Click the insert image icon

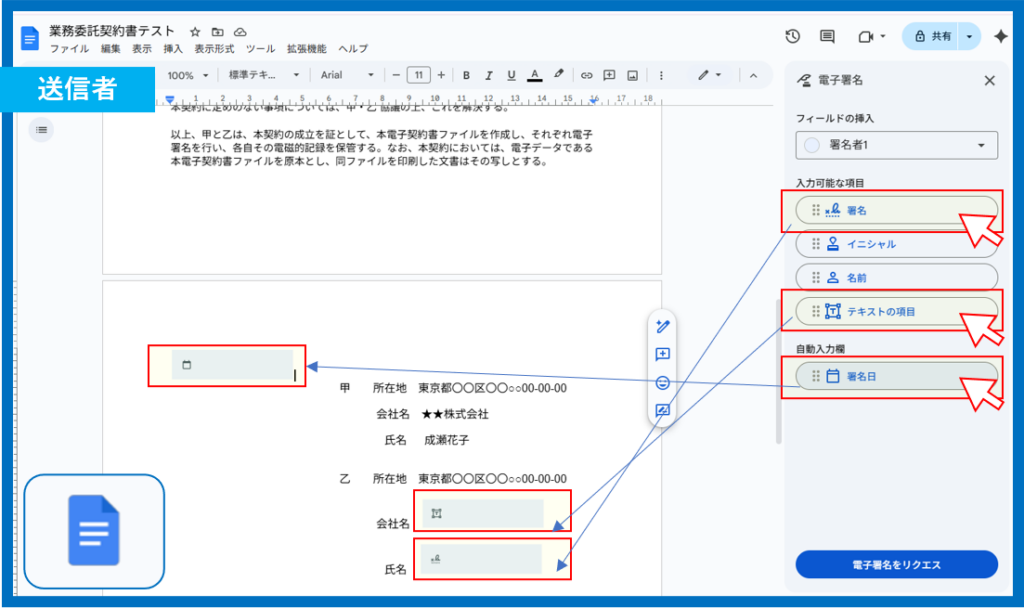click(x=632, y=75)
